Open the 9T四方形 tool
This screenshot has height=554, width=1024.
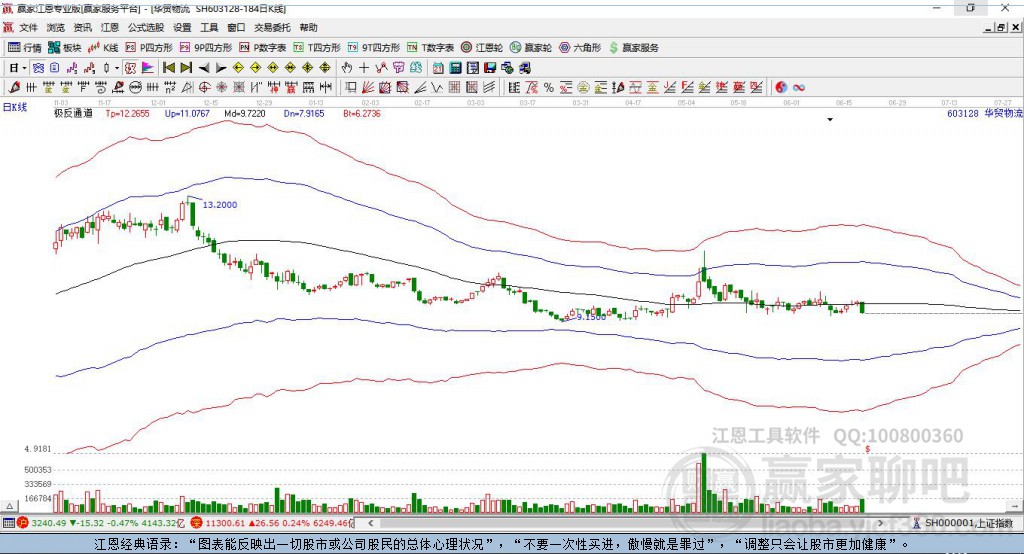374,48
